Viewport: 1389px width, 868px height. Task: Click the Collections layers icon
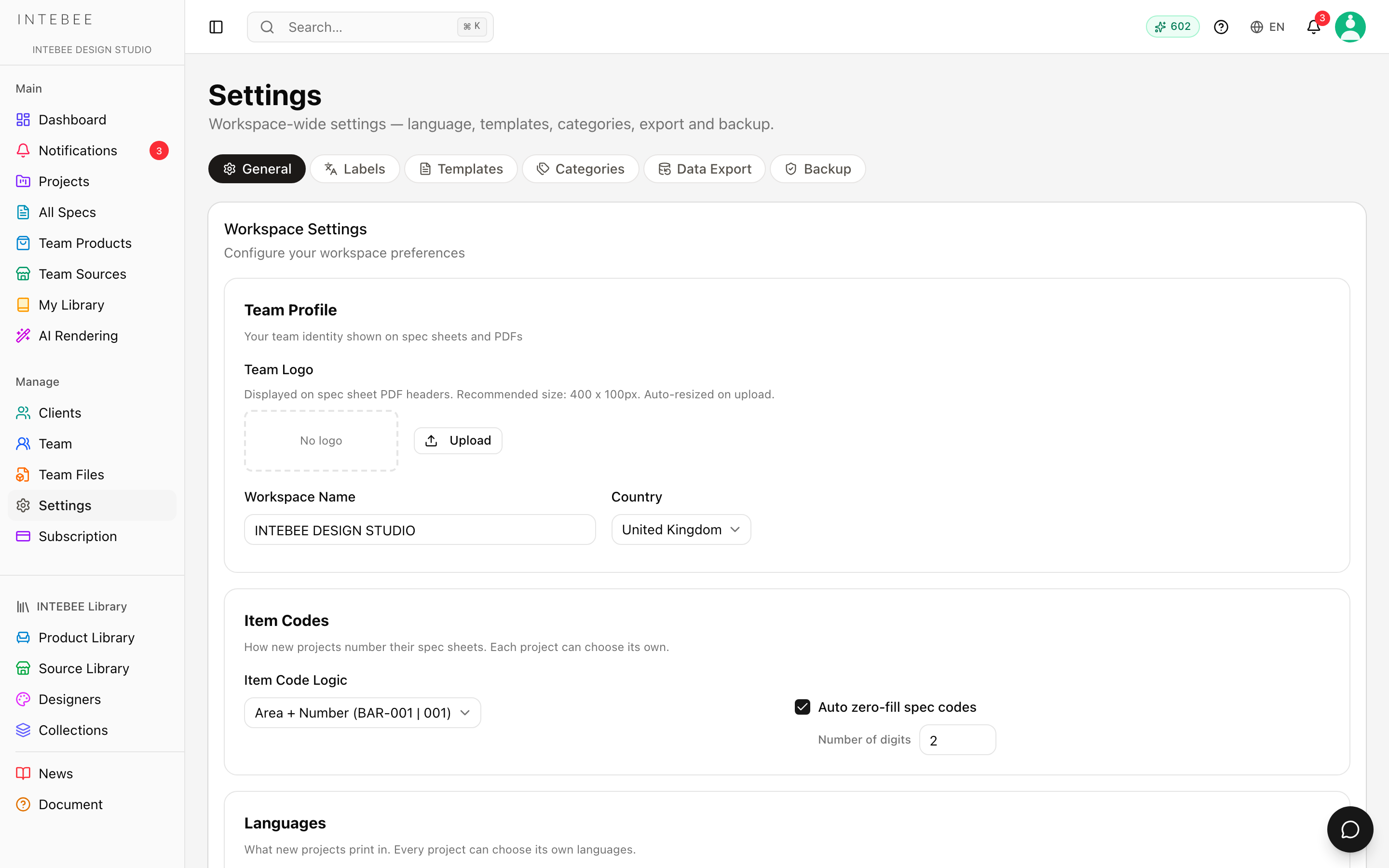pyautogui.click(x=23, y=730)
